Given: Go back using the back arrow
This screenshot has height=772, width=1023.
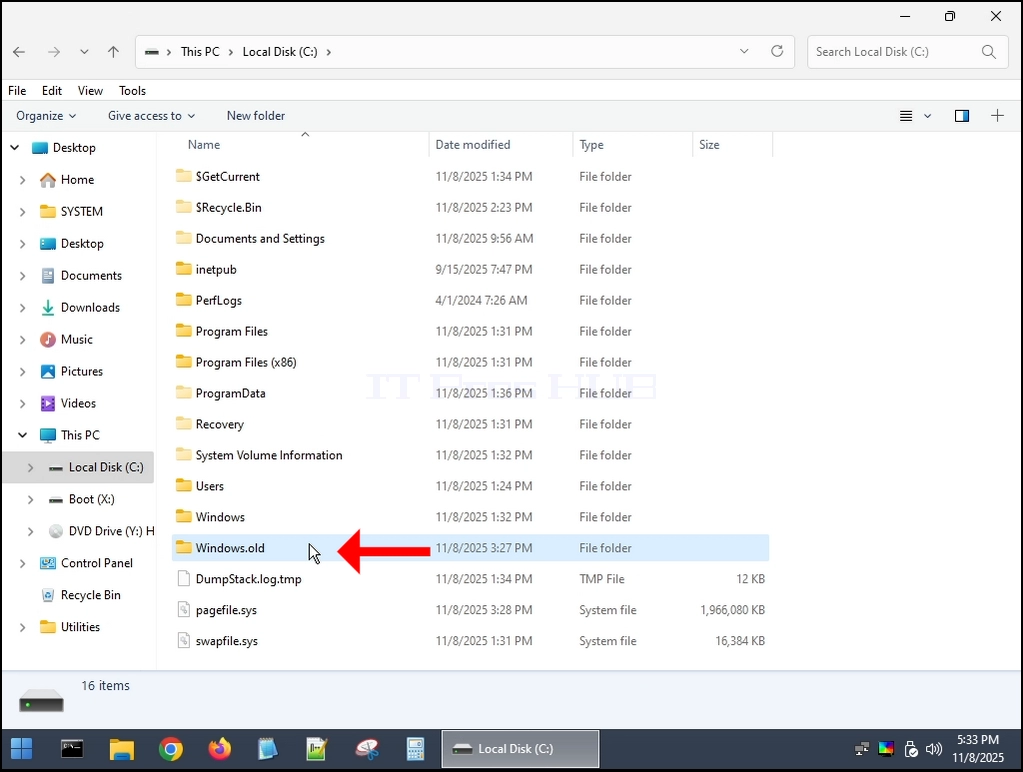Looking at the screenshot, I should (19, 52).
